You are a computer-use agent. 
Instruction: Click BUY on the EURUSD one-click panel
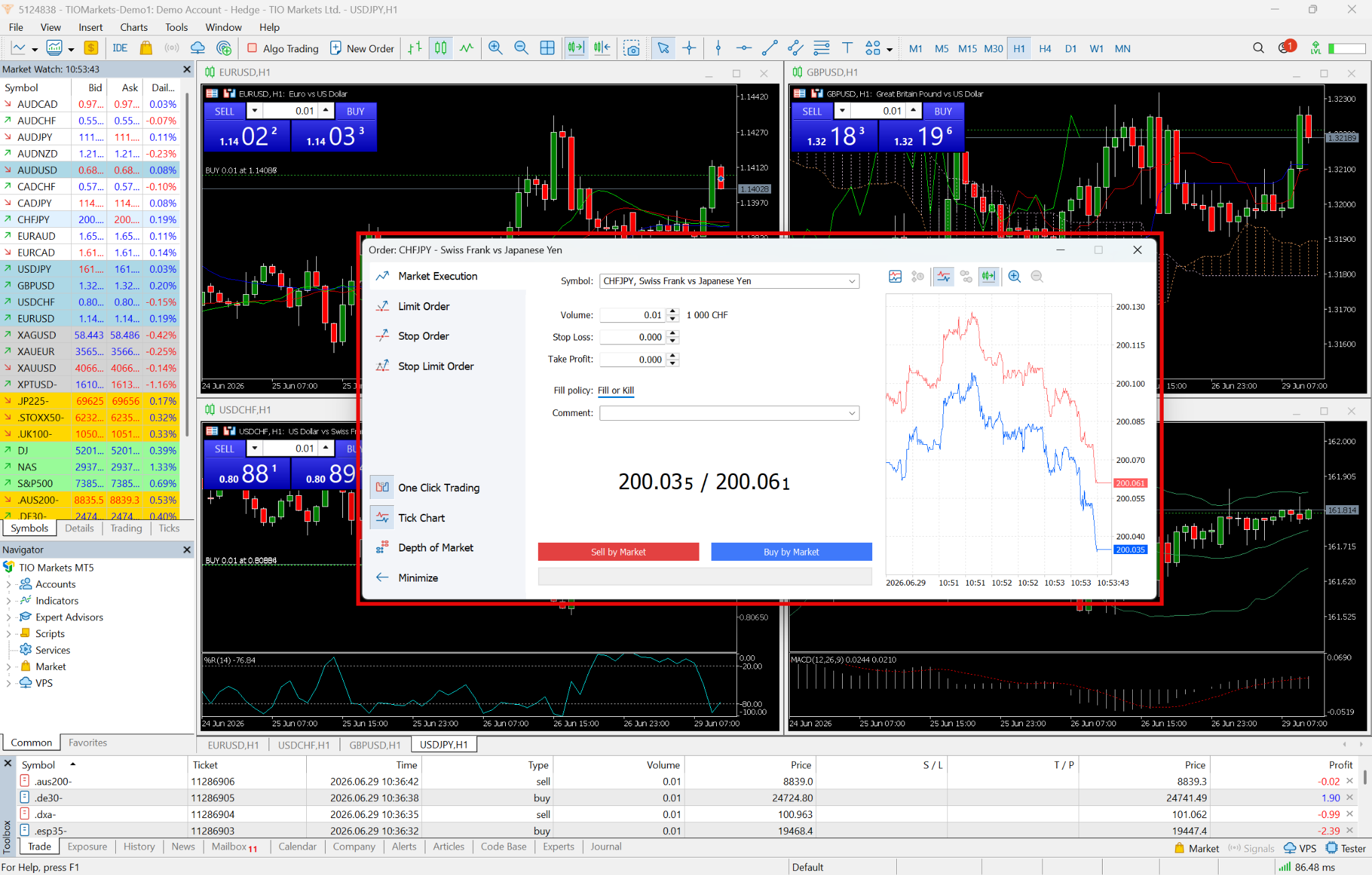click(x=355, y=111)
